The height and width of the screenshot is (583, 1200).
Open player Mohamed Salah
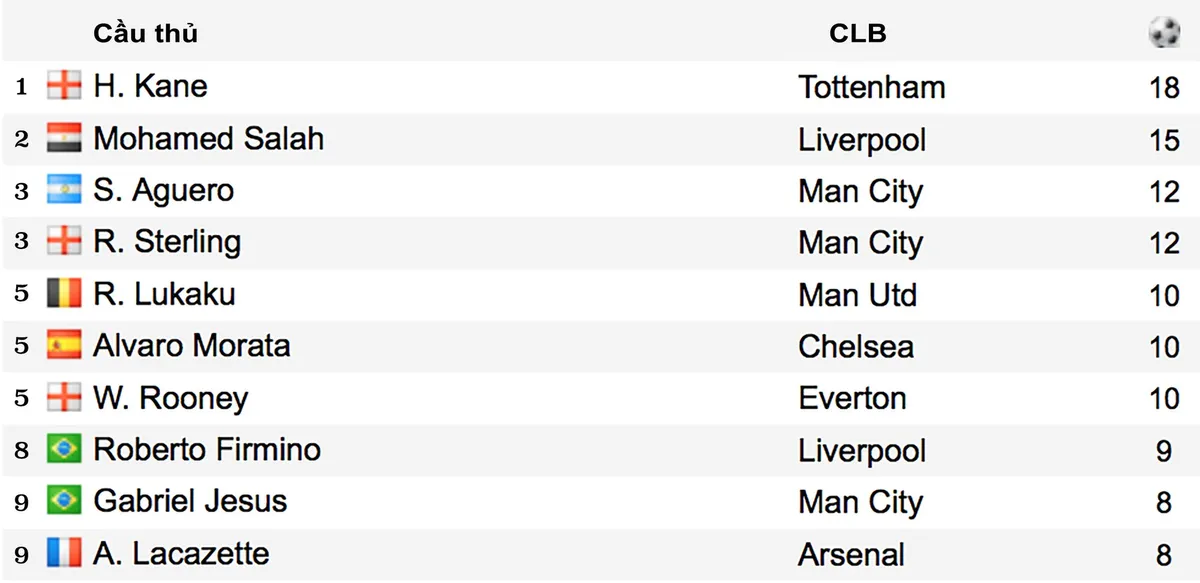tap(208, 138)
